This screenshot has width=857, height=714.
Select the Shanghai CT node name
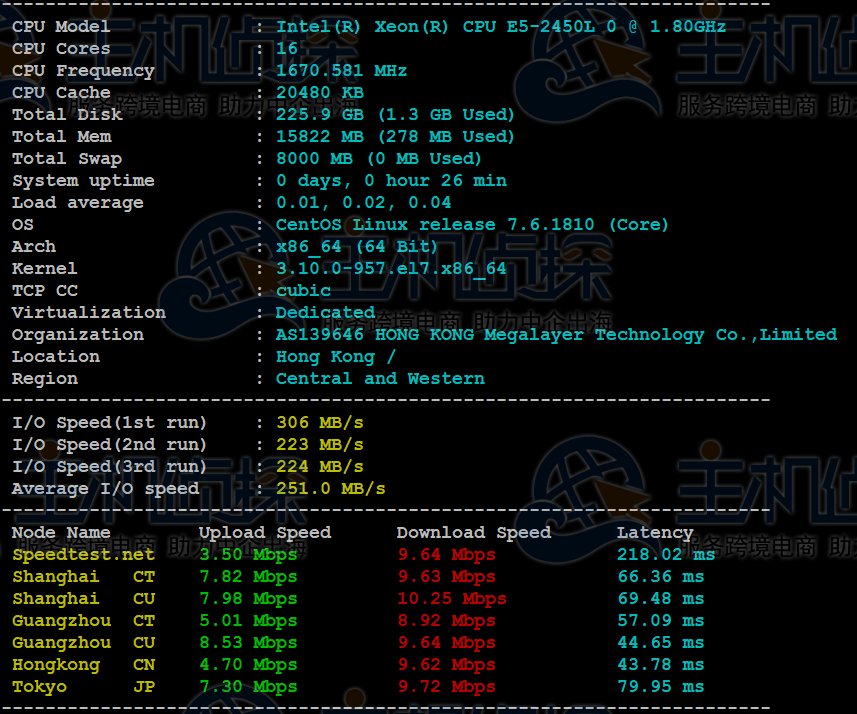[84, 577]
